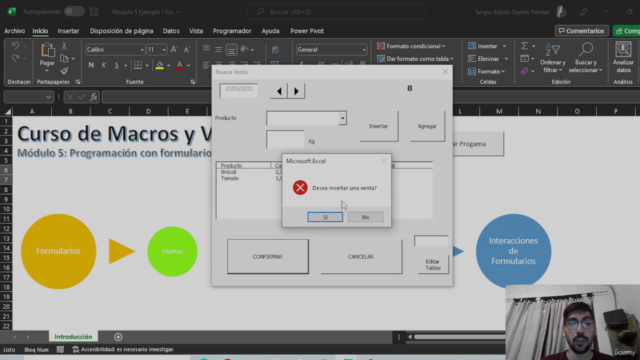Decrease font size with smaller A icon
Viewport: 640px width, 360px height.
187,50
